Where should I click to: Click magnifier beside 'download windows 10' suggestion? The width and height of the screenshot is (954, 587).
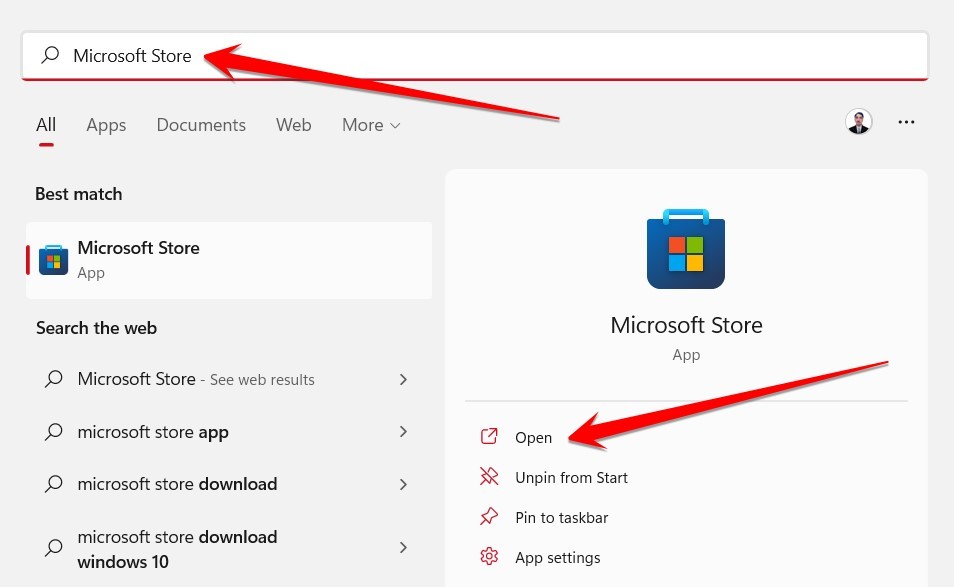(54, 548)
